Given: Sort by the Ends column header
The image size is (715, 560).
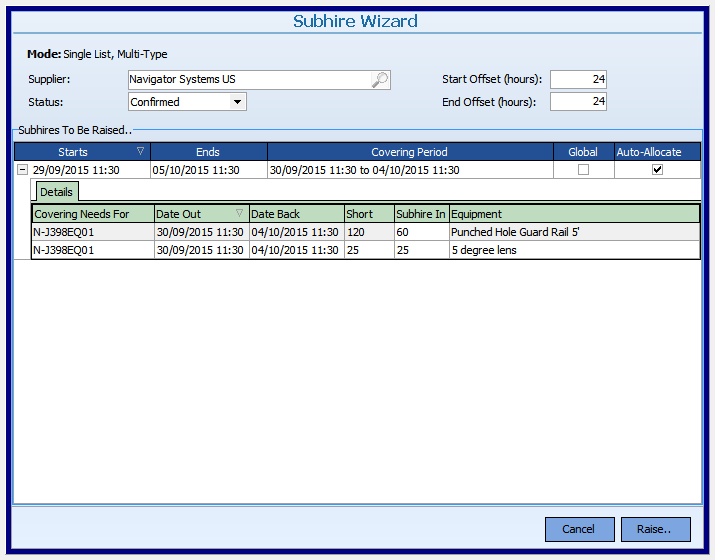Looking at the screenshot, I should [208, 152].
